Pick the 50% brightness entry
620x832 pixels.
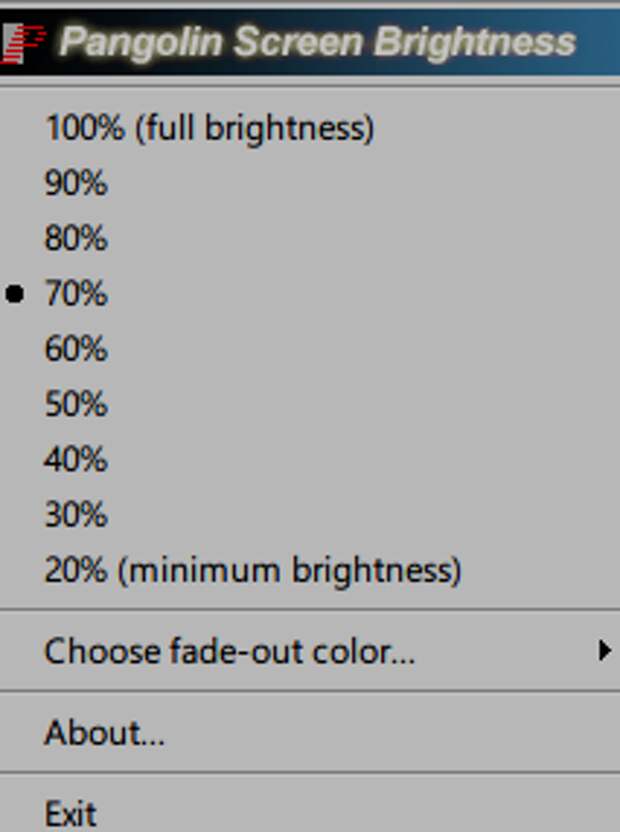(x=310, y=404)
